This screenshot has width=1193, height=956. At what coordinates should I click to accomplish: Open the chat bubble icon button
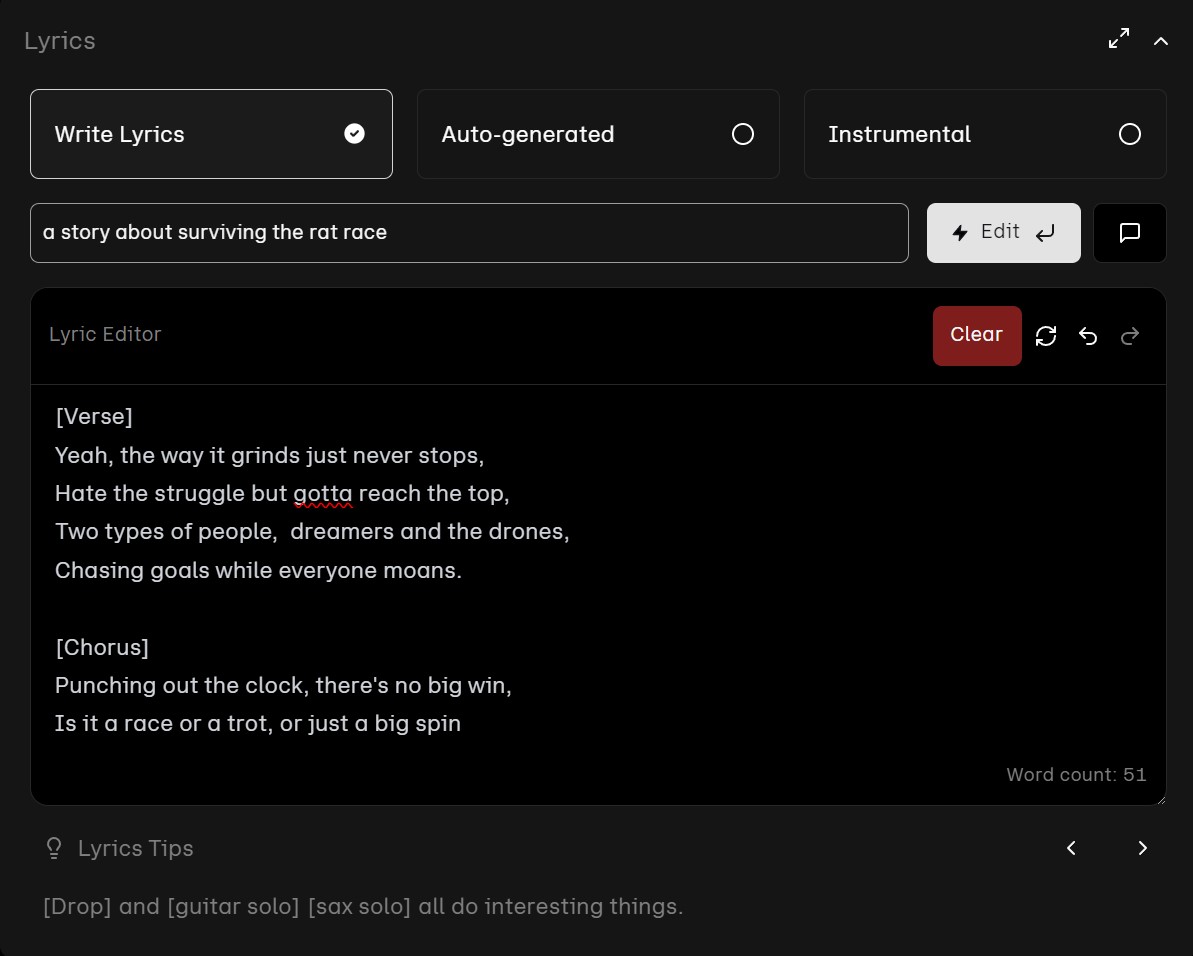(1129, 233)
